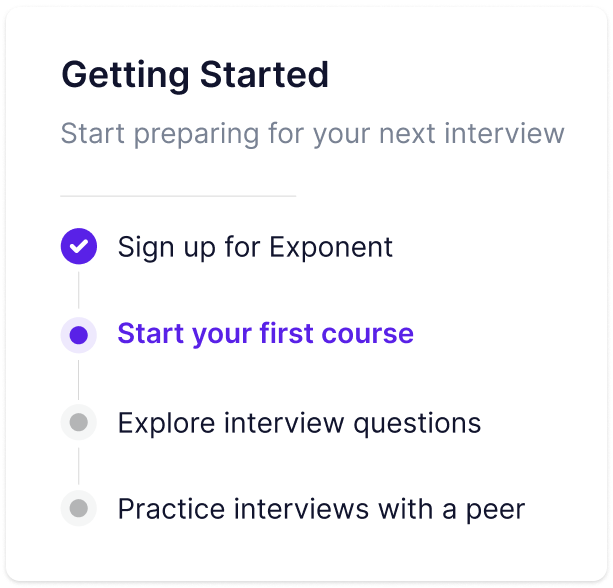Select the purple active step dot
The height and width of the screenshot is (588, 613).
point(79,335)
